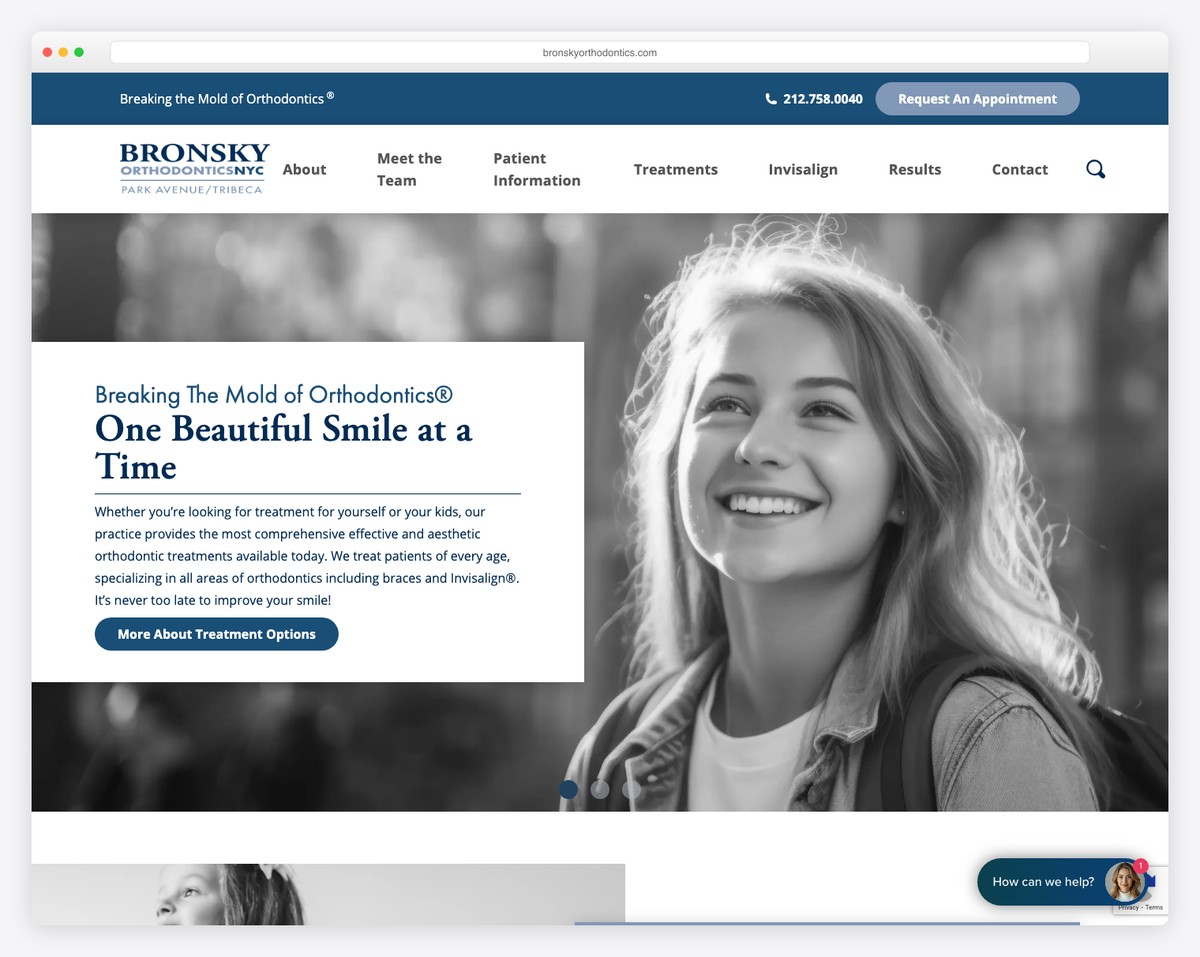
Task: Open the Treatments dropdown menu
Action: click(675, 169)
